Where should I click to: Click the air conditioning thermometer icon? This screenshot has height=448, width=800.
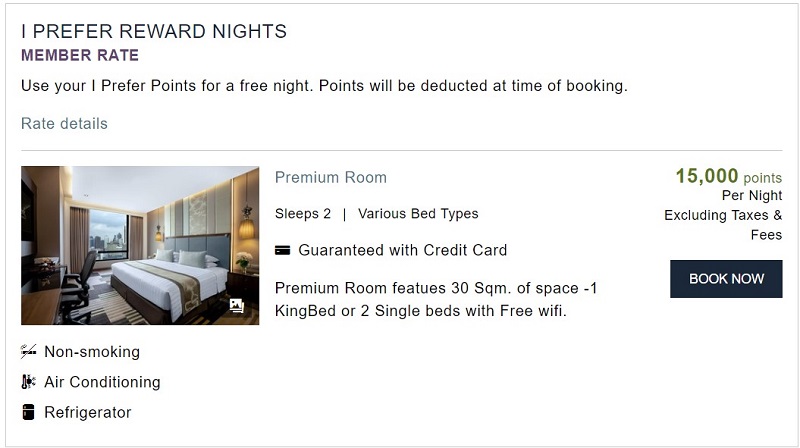(29, 382)
